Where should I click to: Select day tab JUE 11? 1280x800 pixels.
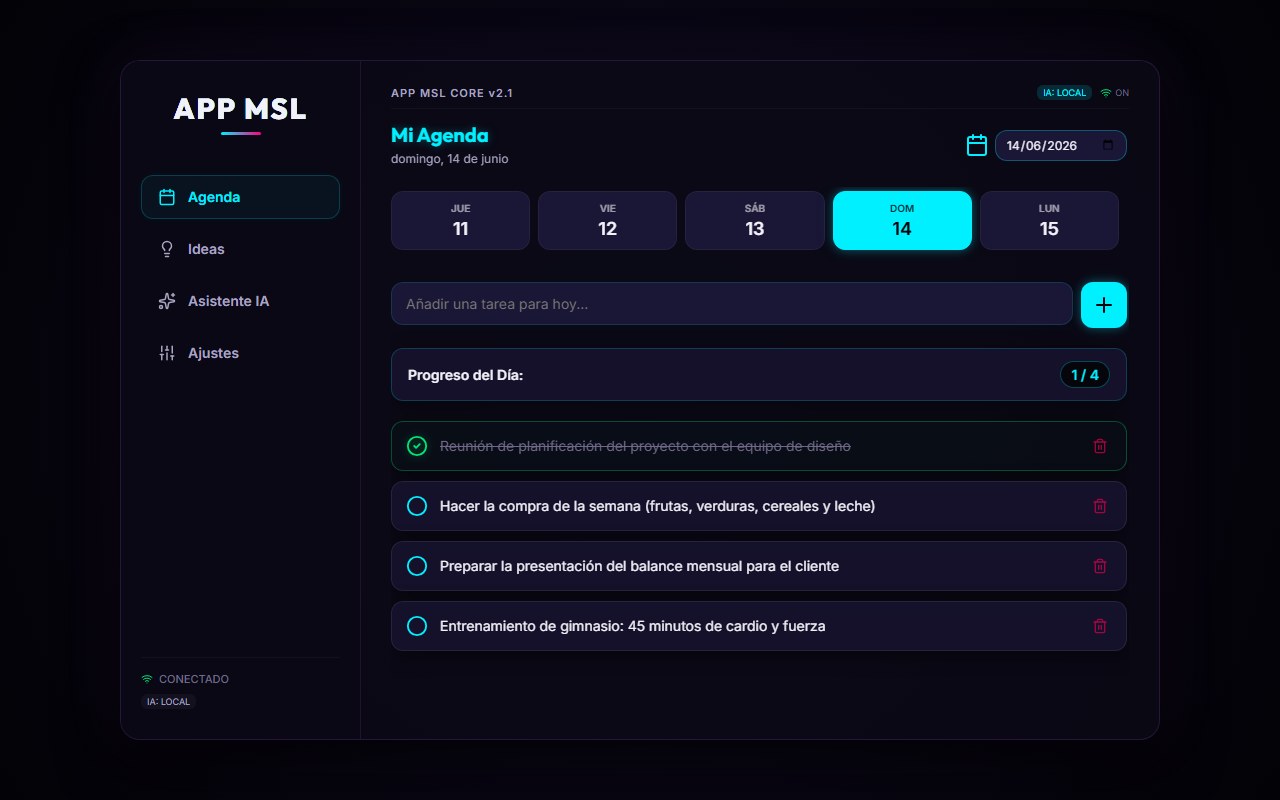460,220
